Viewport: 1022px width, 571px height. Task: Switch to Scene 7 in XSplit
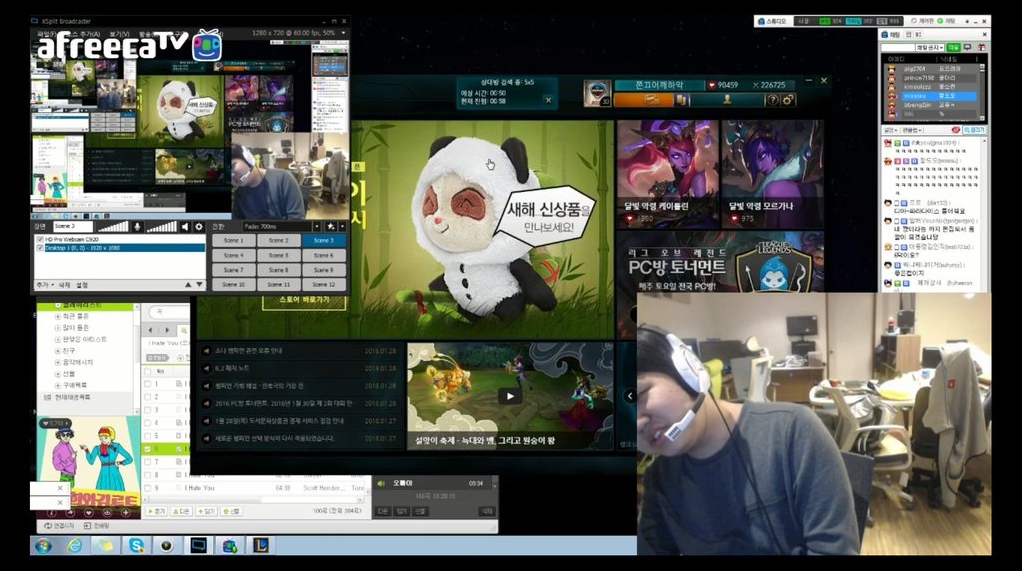point(233,270)
